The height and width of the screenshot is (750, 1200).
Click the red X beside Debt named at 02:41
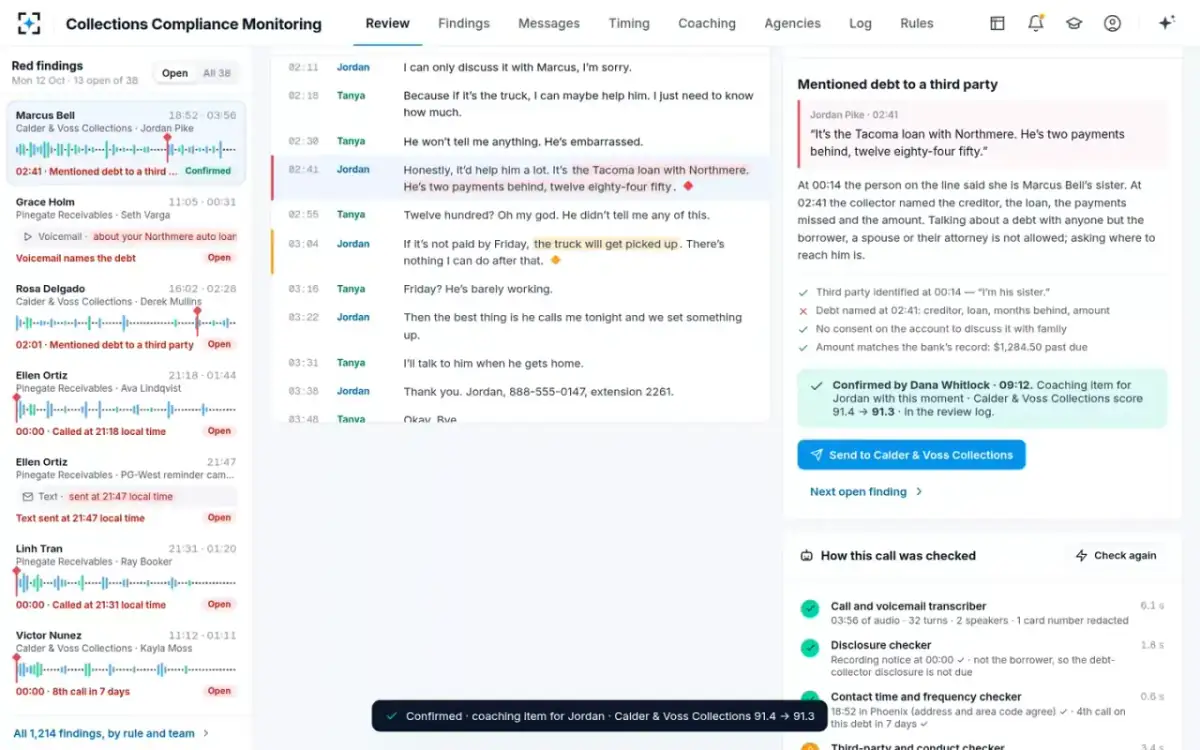[804, 311]
